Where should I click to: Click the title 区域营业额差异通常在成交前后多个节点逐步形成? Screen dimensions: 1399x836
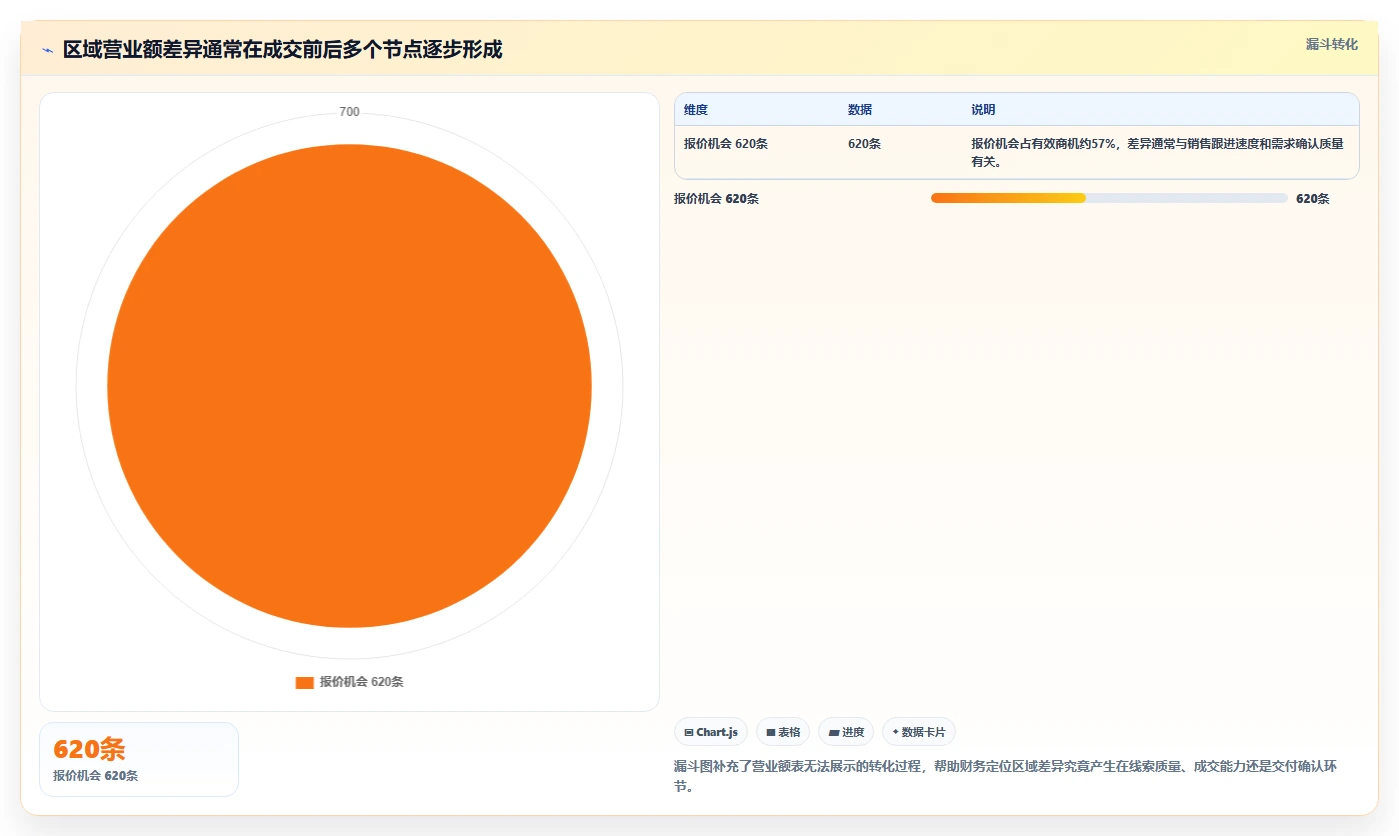282,49
